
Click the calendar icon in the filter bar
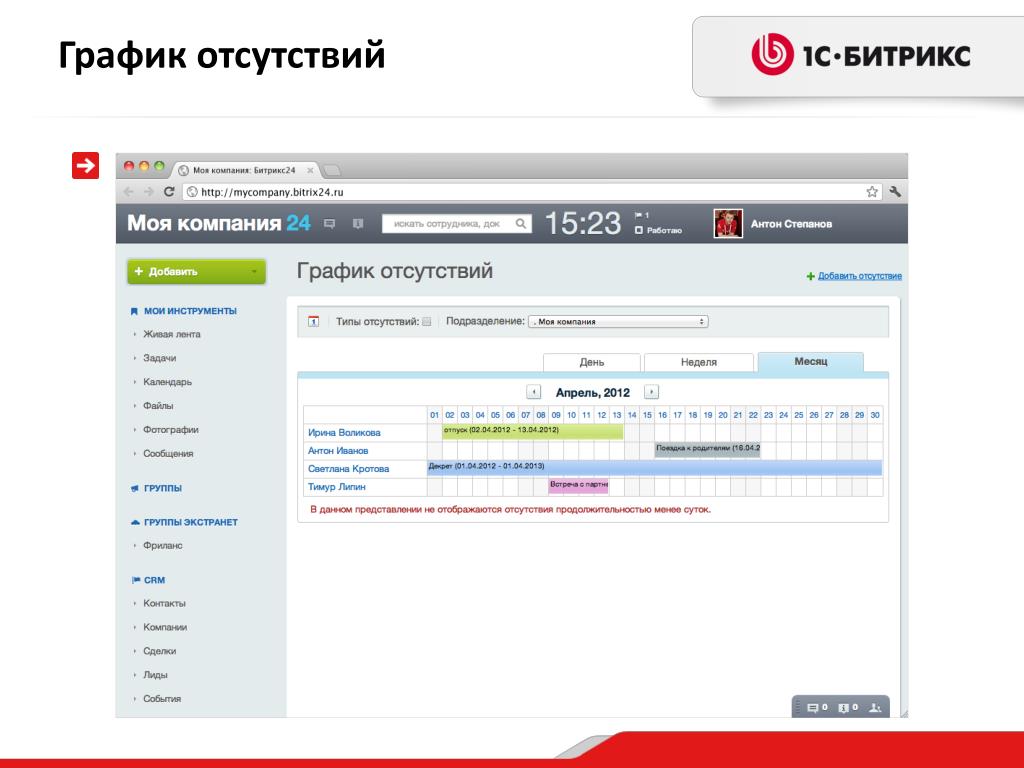[313, 321]
